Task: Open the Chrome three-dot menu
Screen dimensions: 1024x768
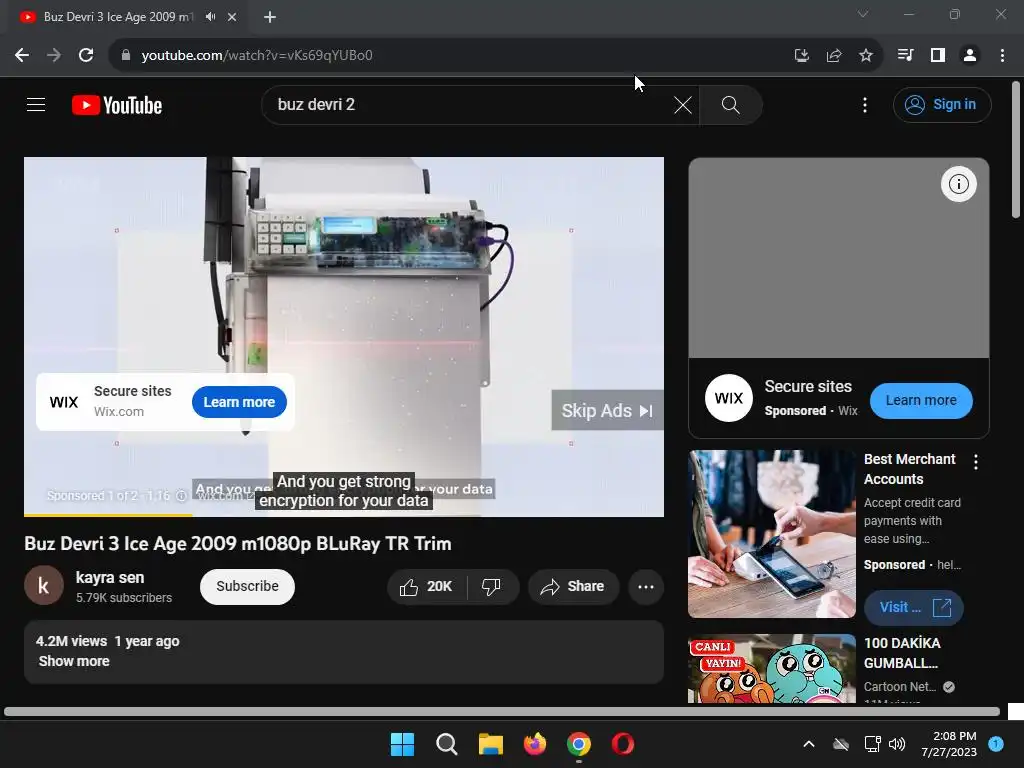Action: click(x=1002, y=56)
